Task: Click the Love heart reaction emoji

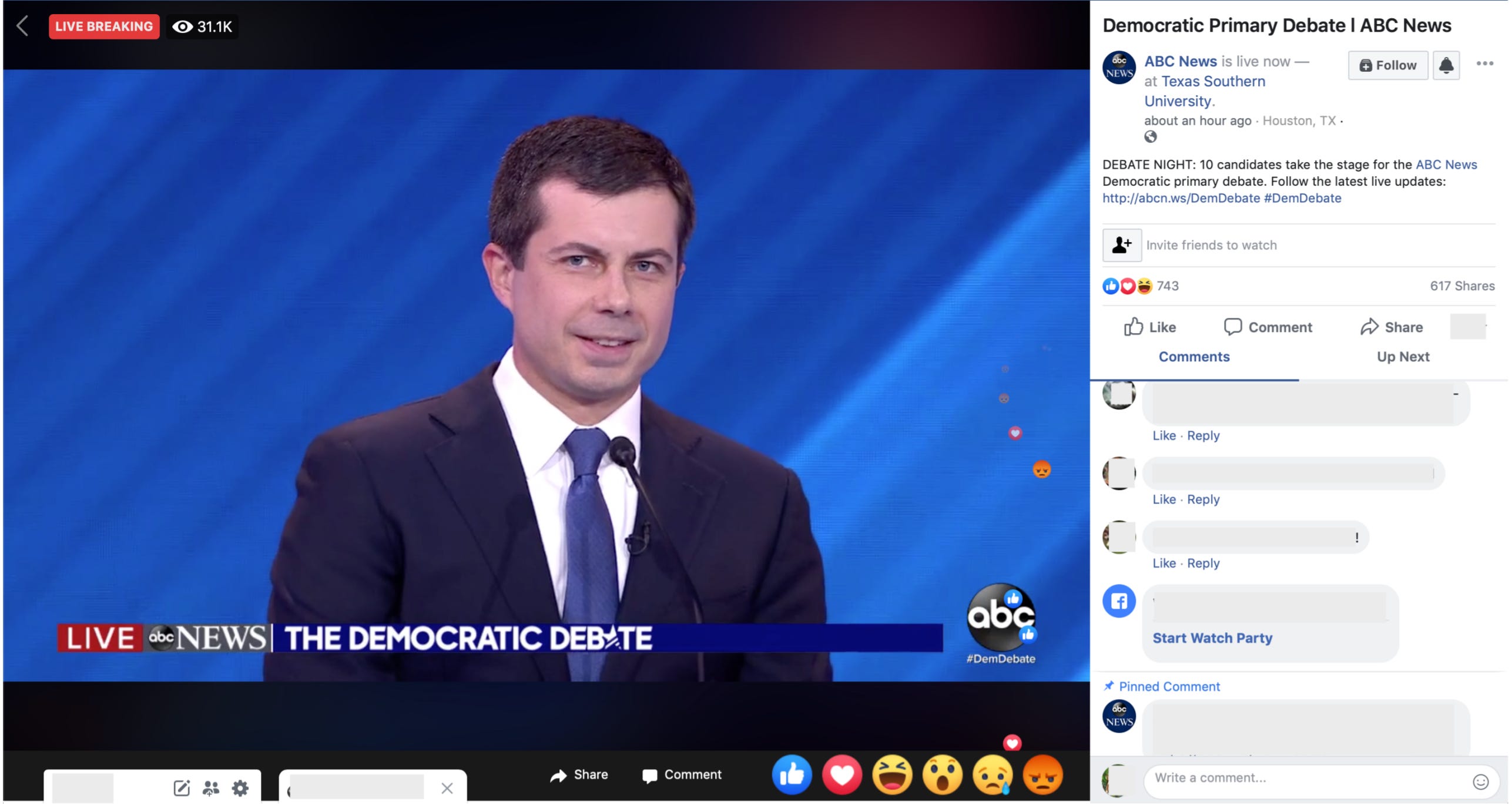Action: pos(842,775)
